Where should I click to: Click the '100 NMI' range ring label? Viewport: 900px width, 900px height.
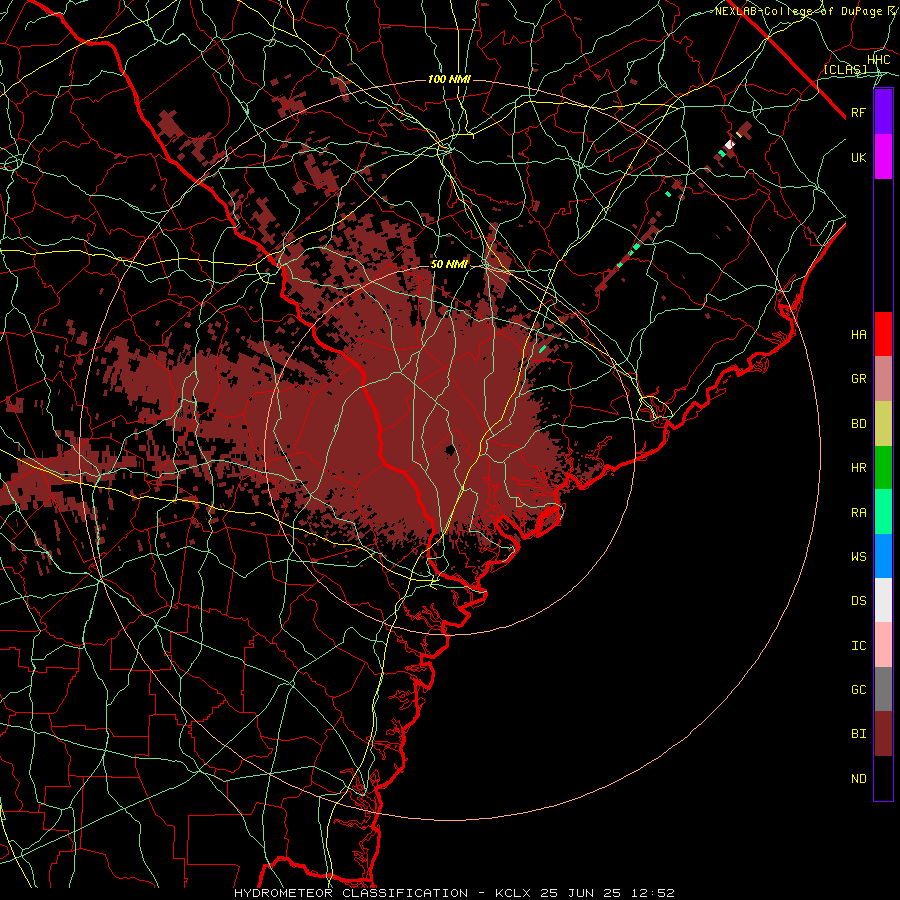point(449,79)
